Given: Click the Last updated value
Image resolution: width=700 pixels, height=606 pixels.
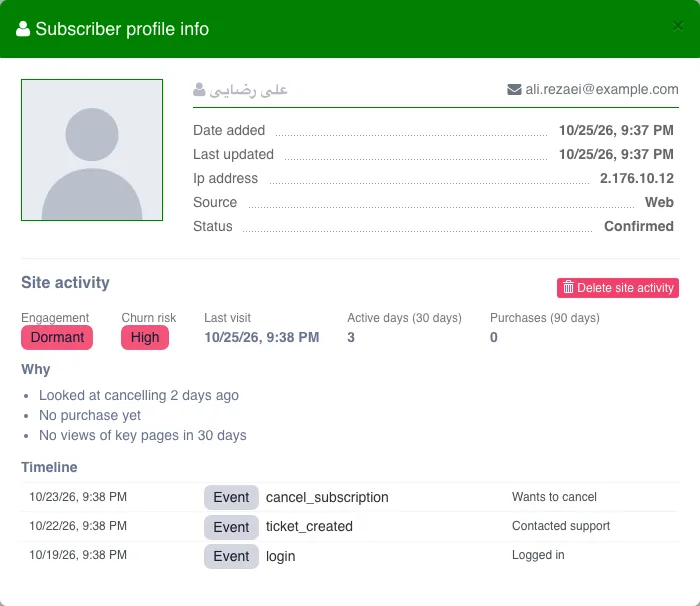Looking at the screenshot, I should coord(616,154).
